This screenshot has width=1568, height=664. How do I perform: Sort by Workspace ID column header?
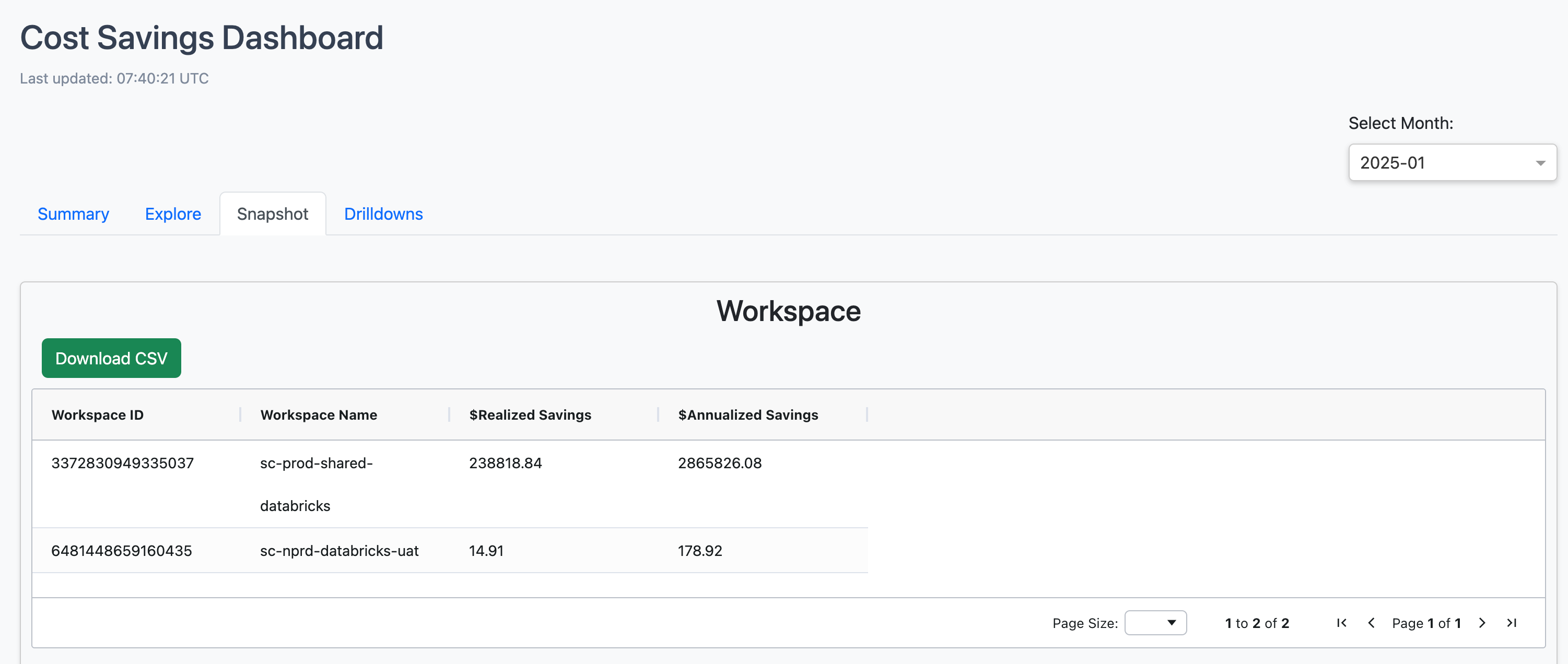[97, 414]
